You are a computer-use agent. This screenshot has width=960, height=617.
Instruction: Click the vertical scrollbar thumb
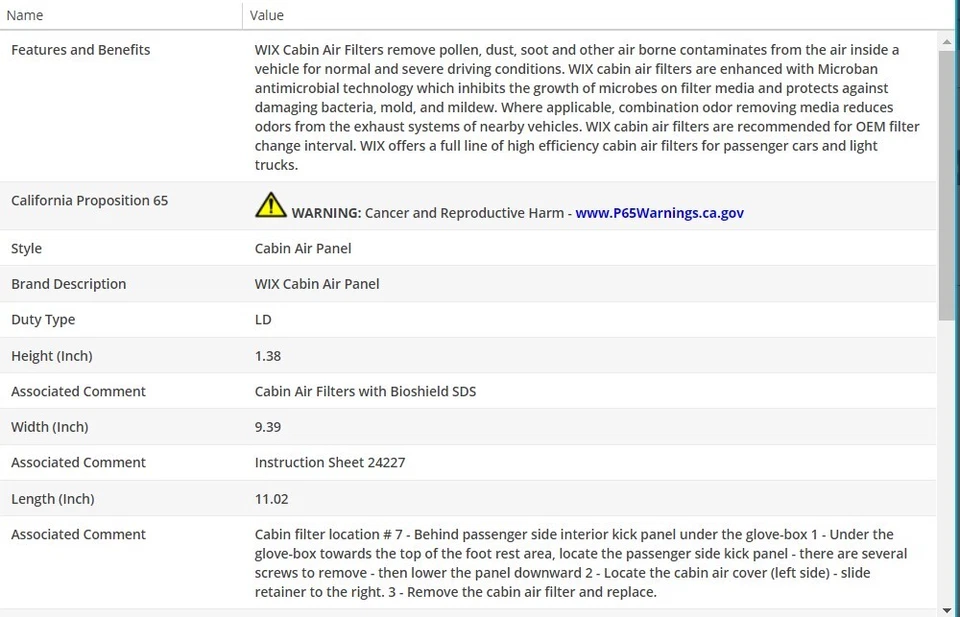(x=947, y=184)
